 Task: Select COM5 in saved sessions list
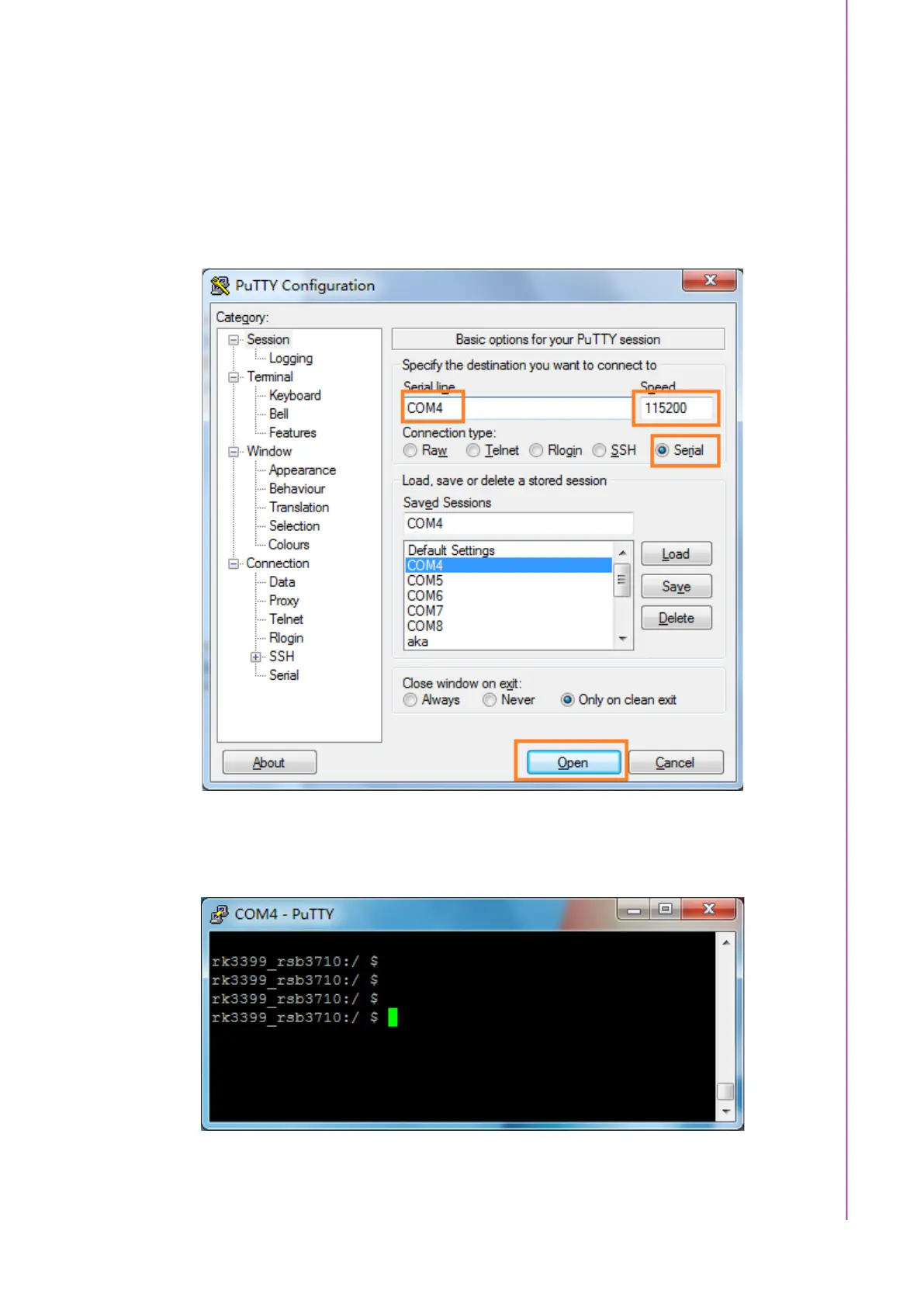(x=425, y=581)
